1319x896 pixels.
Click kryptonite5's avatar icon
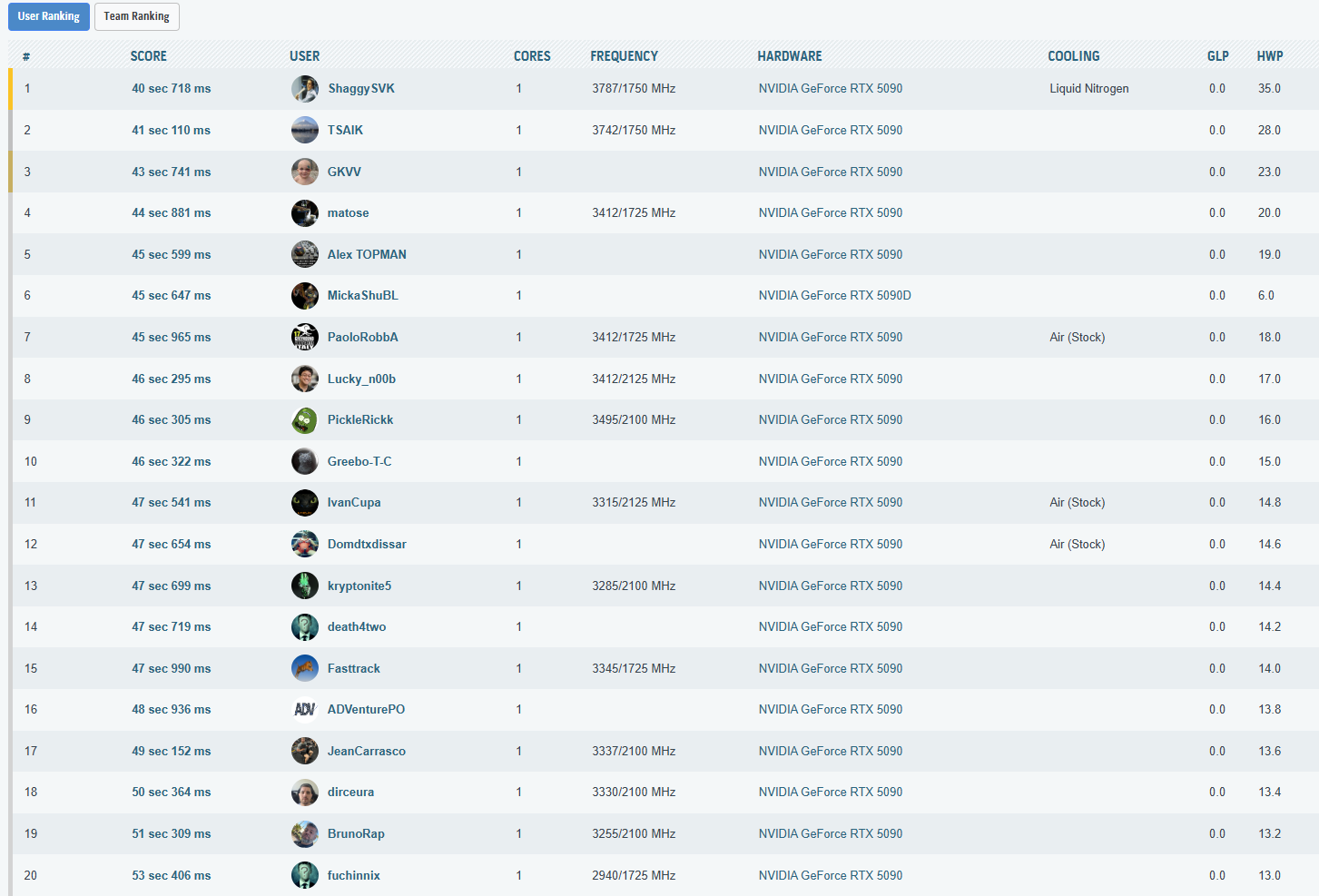pyautogui.click(x=304, y=586)
